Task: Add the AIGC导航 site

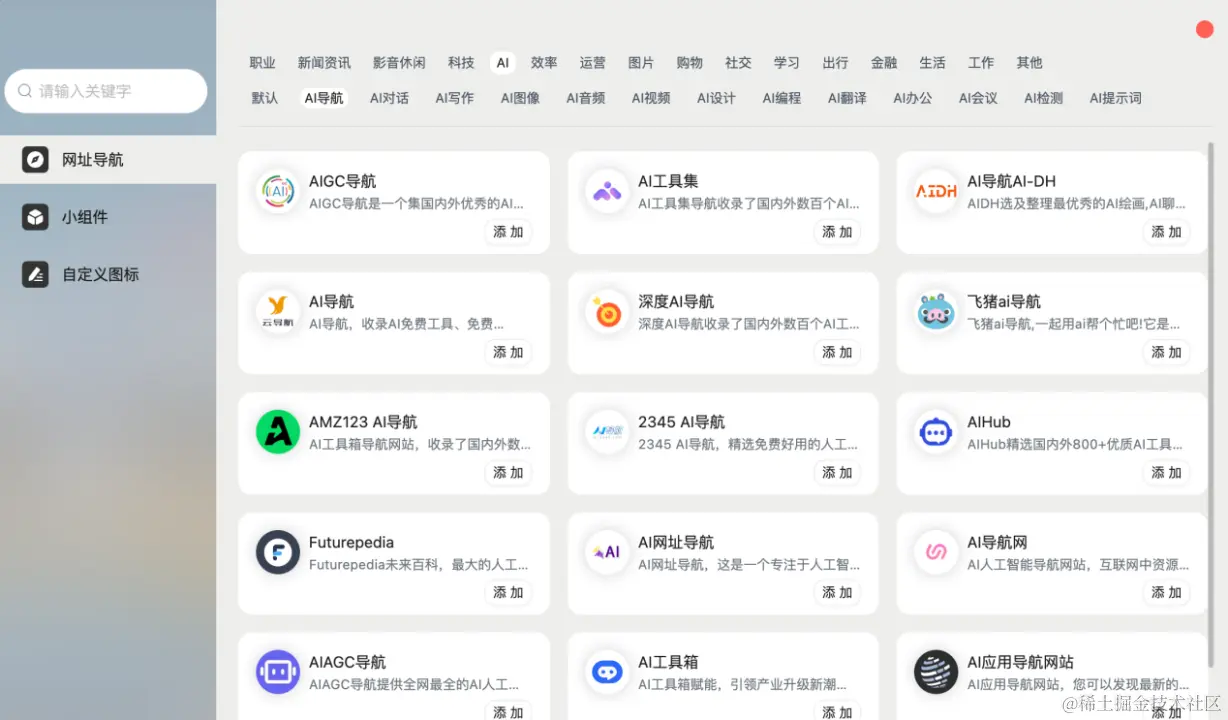Action: coord(508,232)
